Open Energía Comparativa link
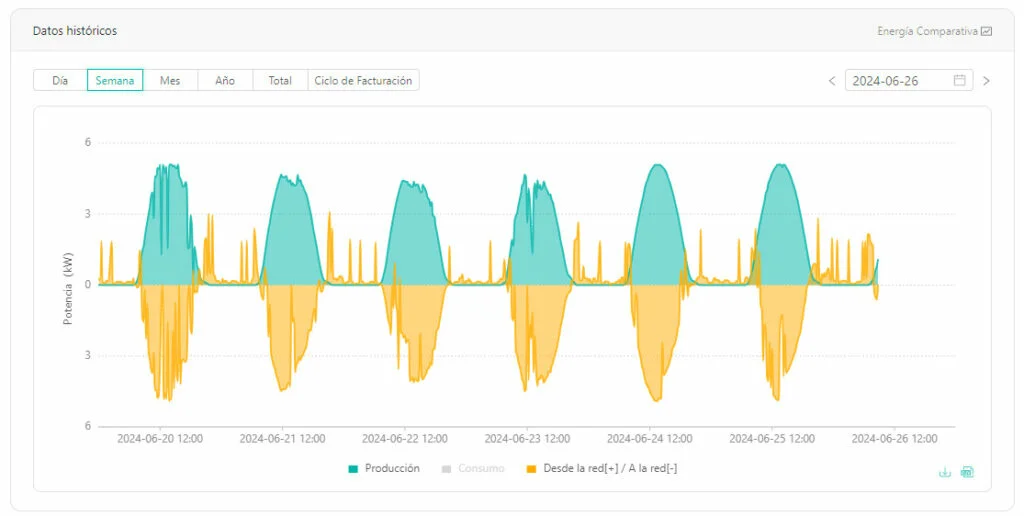The height and width of the screenshot is (516, 1024). click(x=927, y=31)
